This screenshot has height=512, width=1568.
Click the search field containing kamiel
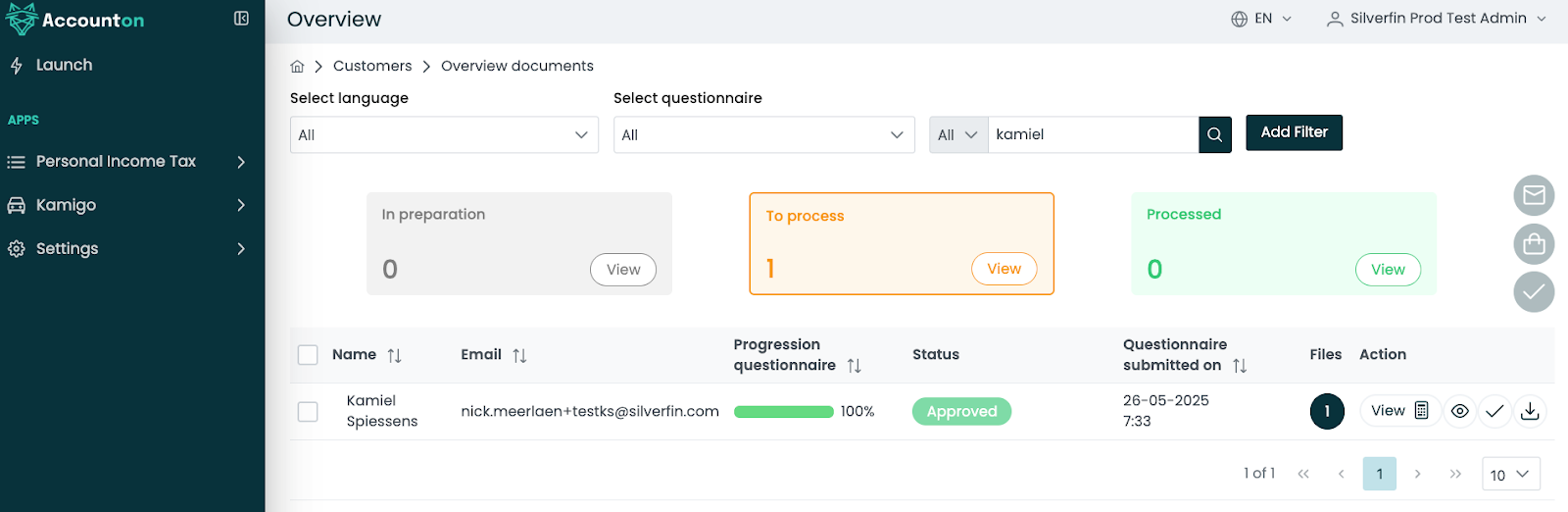1092,135
